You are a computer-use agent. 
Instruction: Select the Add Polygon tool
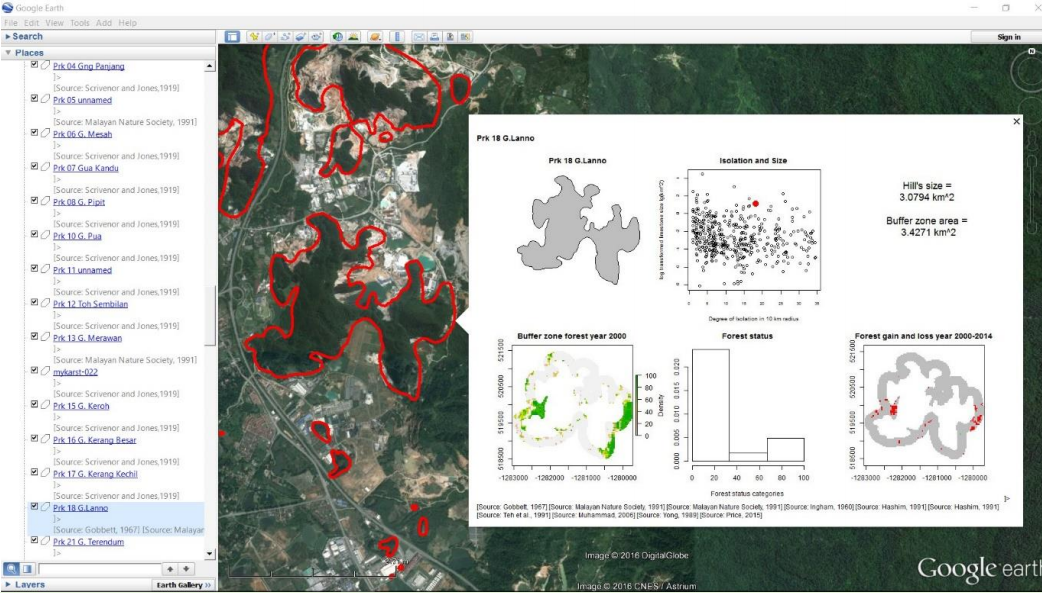pyautogui.click(x=267, y=36)
